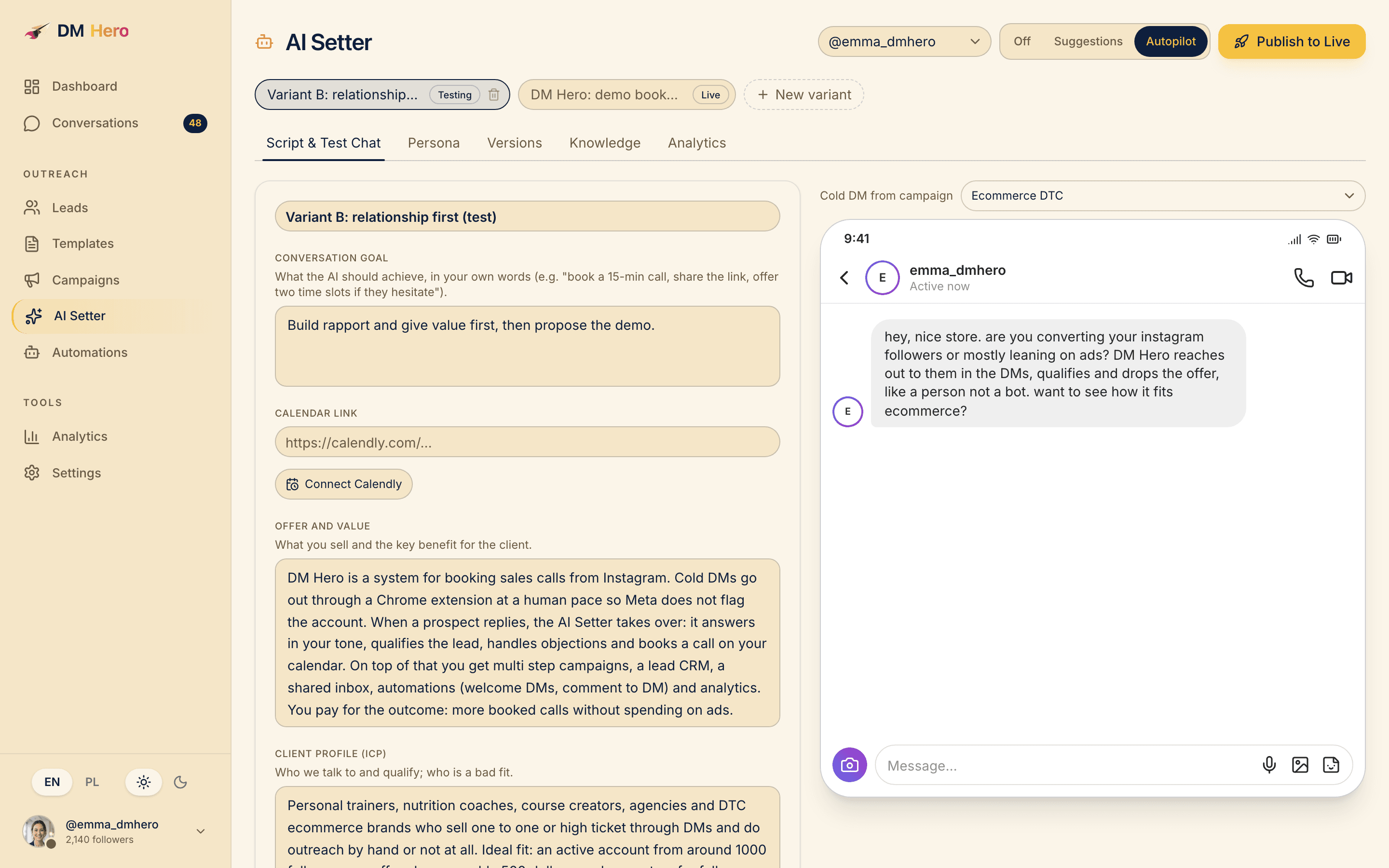Click the emma_dmhero profile photo
Image resolution: width=1389 pixels, height=868 pixels.
click(x=39, y=831)
